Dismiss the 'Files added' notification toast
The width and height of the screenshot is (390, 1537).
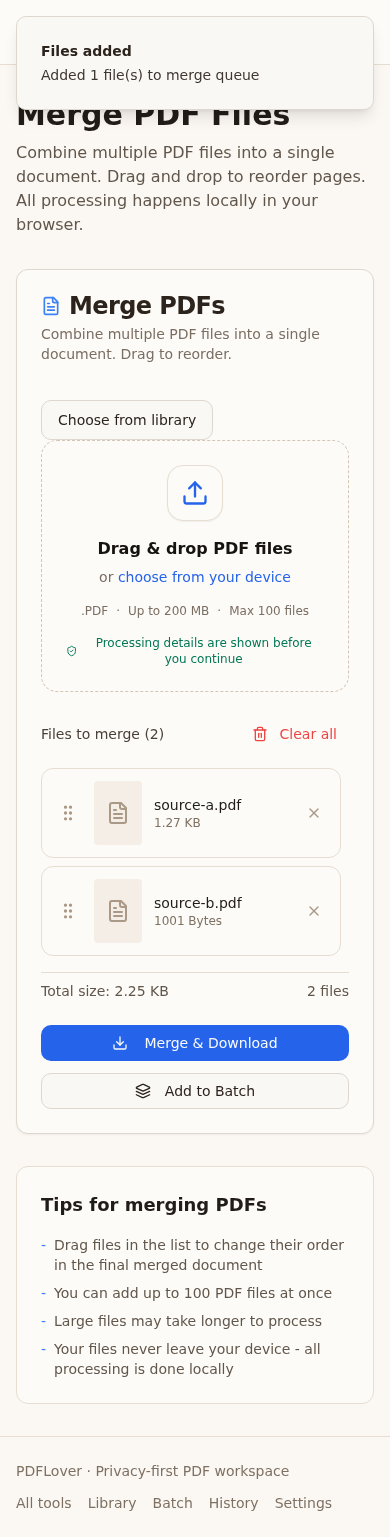click(x=195, y=63)
